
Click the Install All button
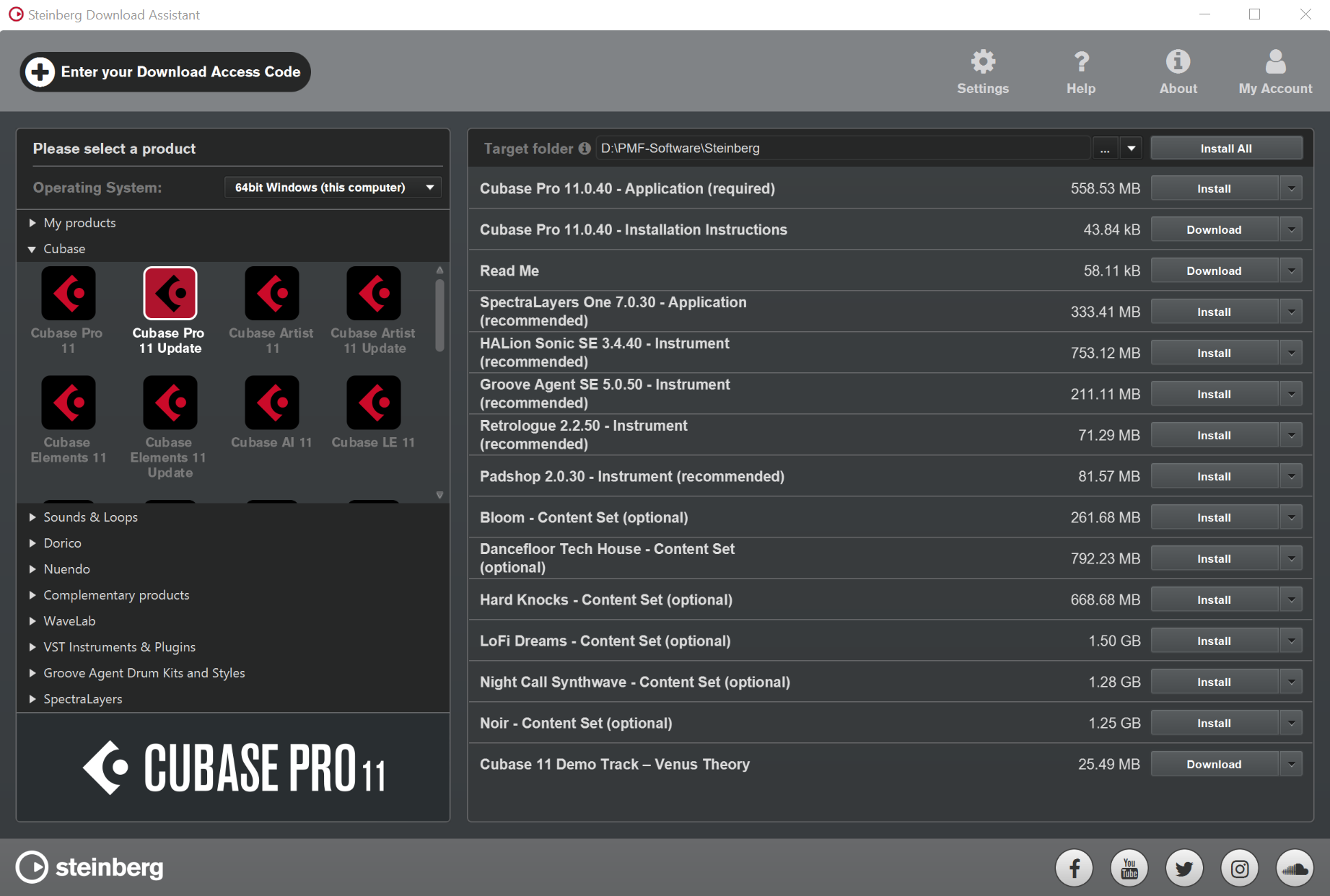(x=1225, y=149)
